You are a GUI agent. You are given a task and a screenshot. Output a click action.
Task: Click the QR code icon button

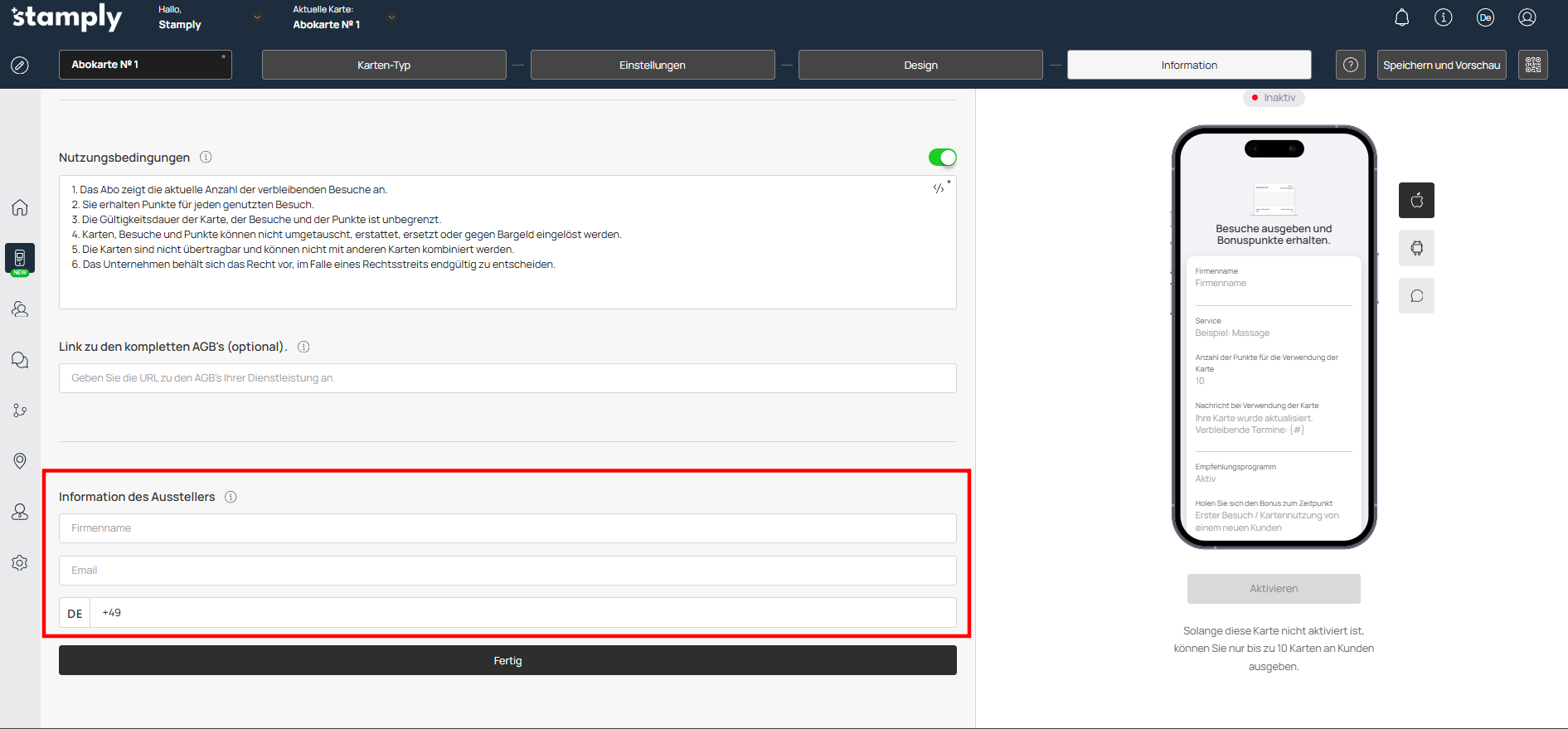(x=1532, y=65)
